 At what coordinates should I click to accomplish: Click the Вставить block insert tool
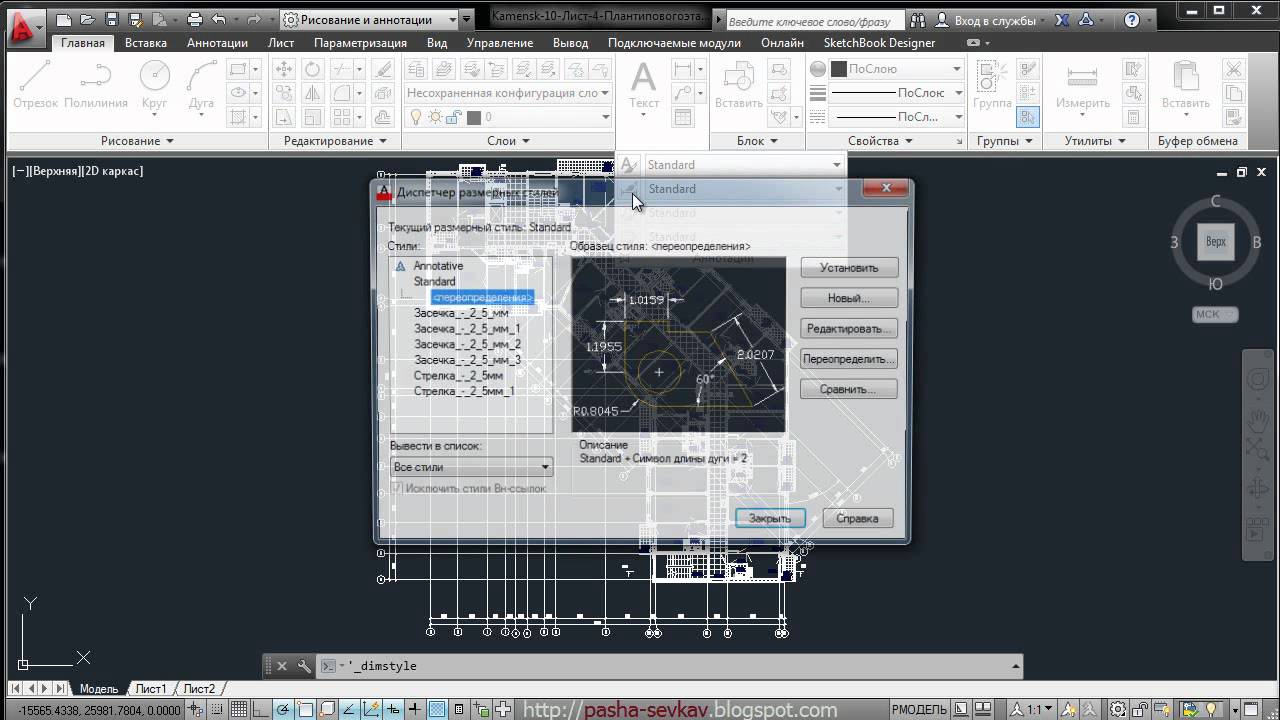[x=739, y=84]
